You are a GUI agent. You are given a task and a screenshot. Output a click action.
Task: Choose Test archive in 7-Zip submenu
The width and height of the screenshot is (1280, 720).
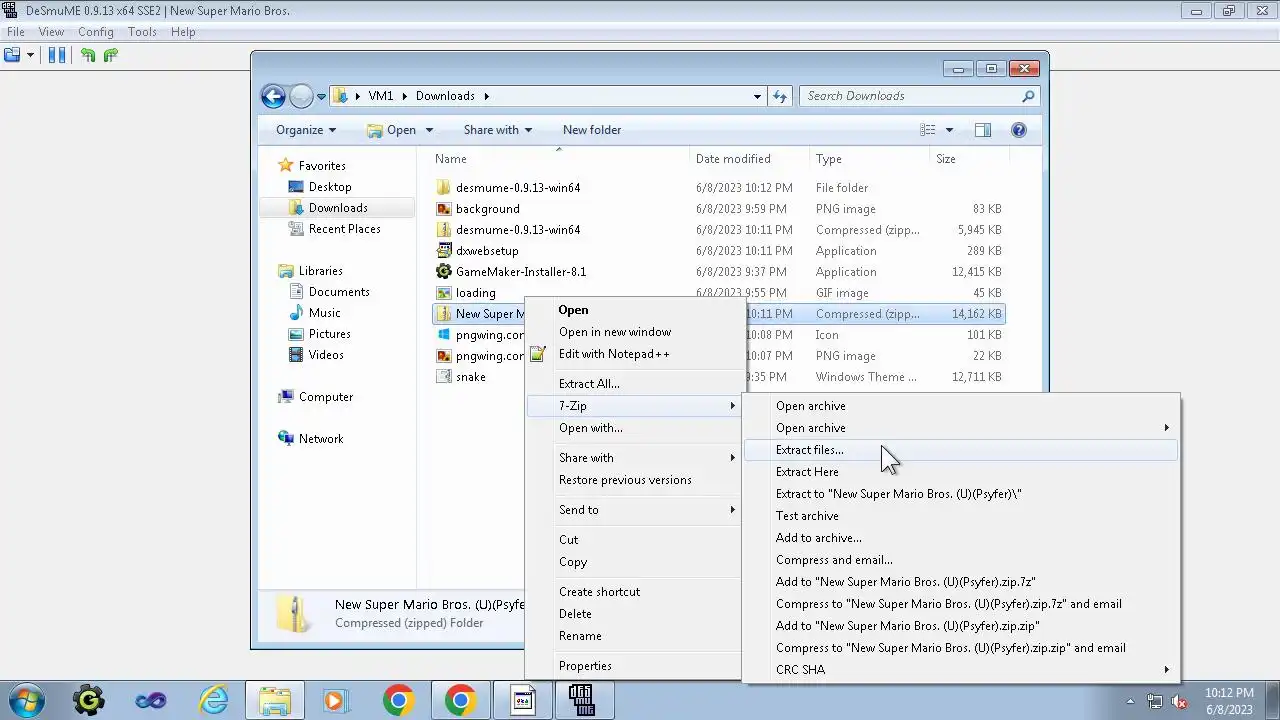[961, 516]
